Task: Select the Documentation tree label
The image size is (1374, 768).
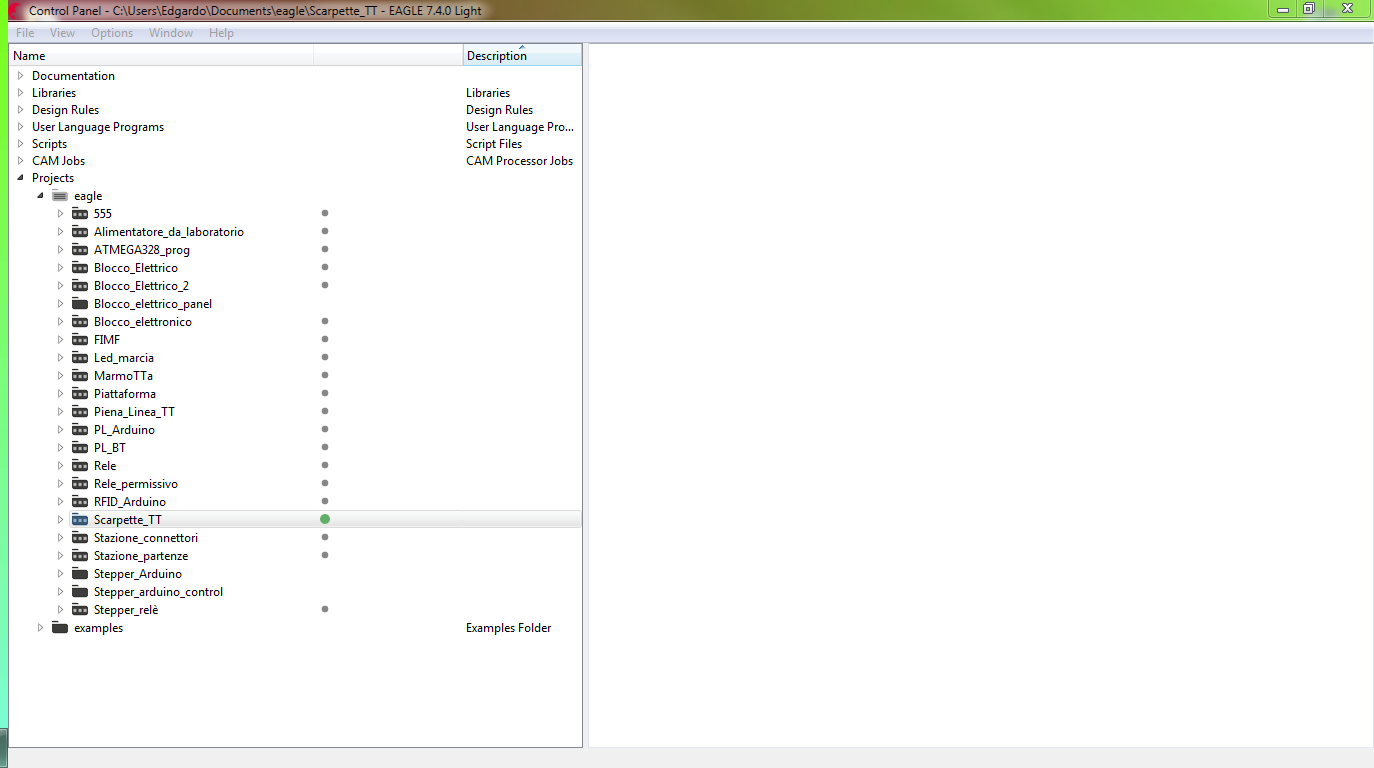Action: (73, 76)
